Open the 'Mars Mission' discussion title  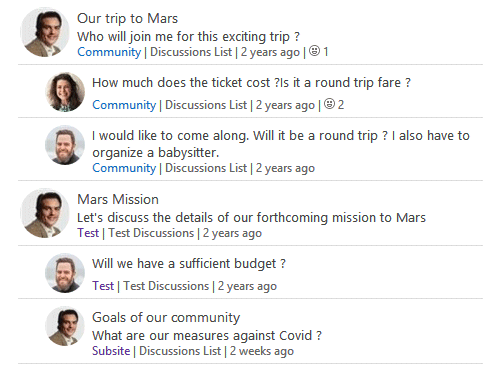point(118,199)
